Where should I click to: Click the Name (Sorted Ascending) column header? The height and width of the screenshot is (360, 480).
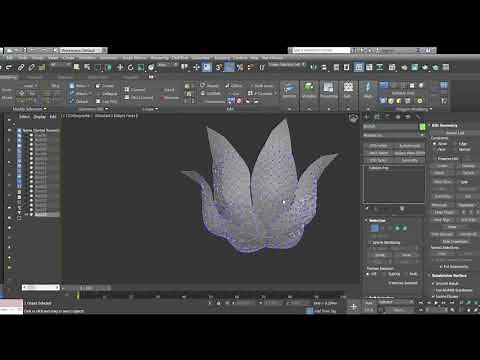41,130
